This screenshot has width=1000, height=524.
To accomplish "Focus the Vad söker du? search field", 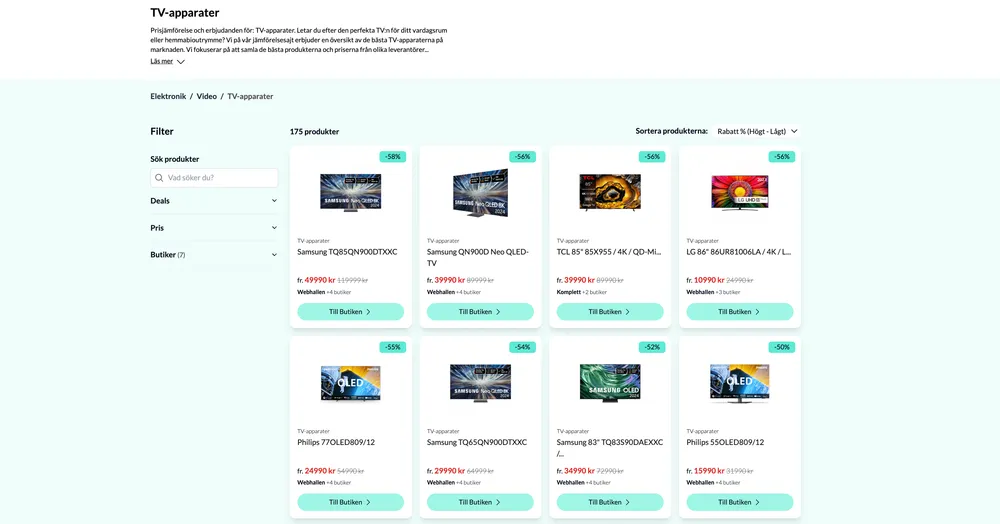I will point(214,178).
